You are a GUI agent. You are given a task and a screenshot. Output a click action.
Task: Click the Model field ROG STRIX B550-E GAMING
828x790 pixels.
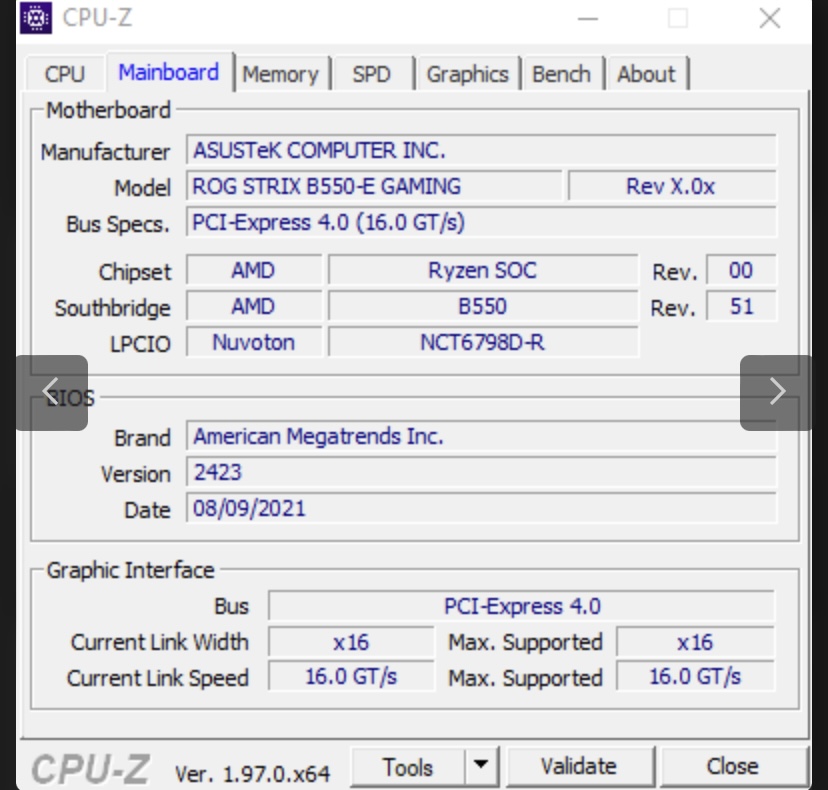pyautogui.click(x=374, y=186)
